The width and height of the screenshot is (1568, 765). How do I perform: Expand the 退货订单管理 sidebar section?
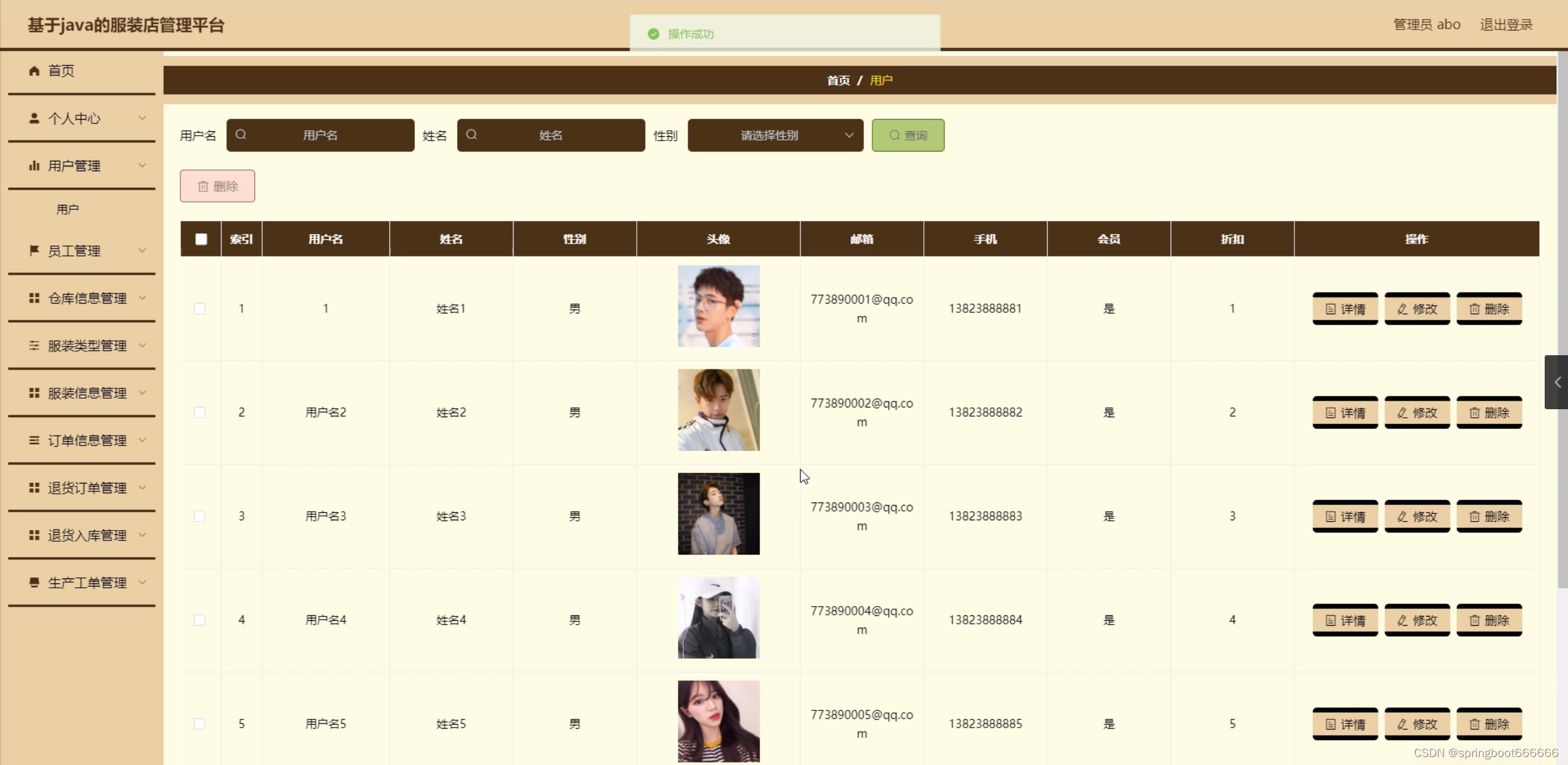[x=87, y=488]
